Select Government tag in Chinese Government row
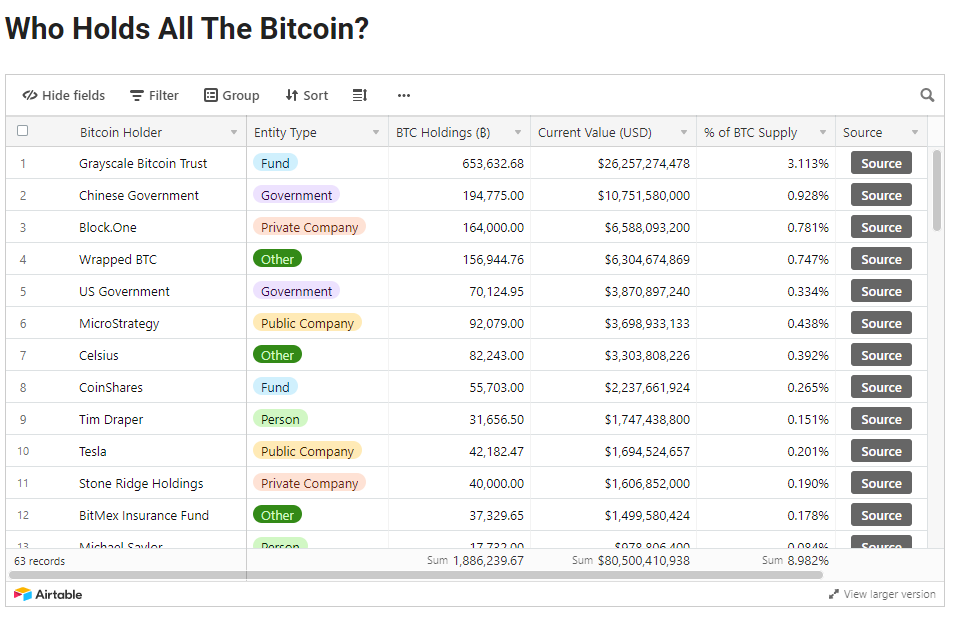Viewport: 976px width, 625px height. point(296,195)
